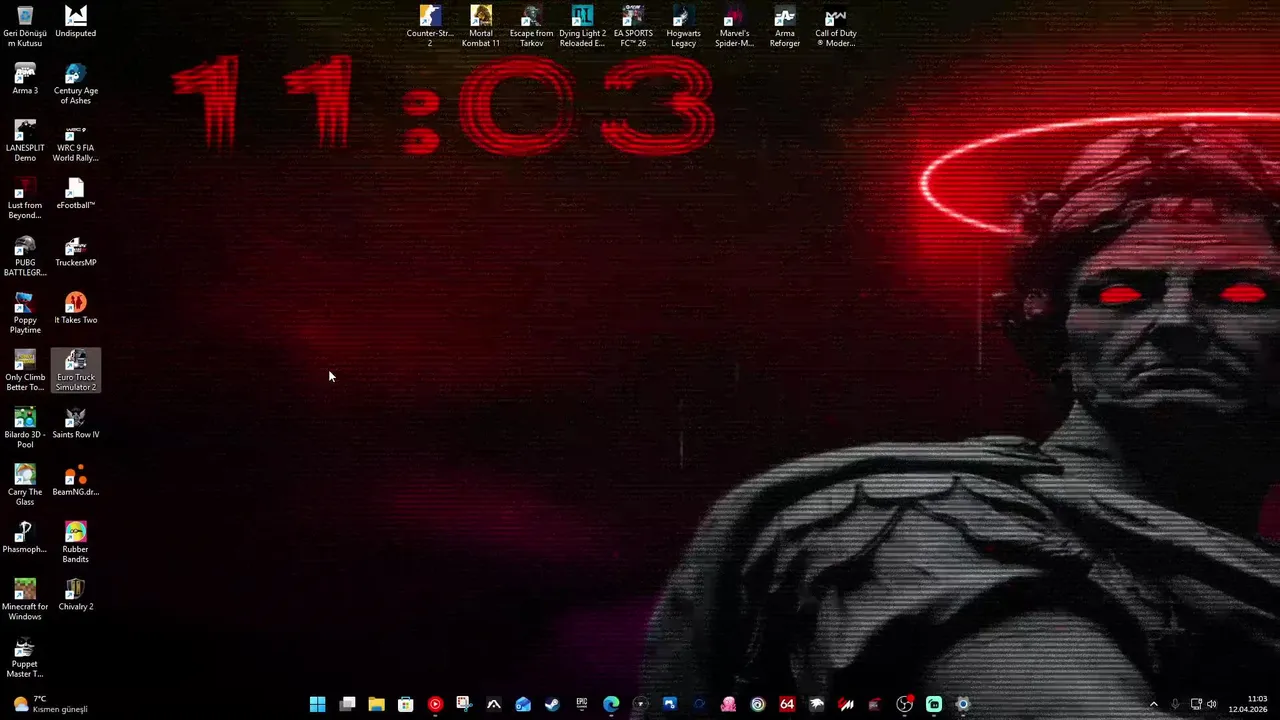The width and height of the screenshot is (1280, 720).
Task: Select the Rubber Bandits icon
Action: [75, 542]
